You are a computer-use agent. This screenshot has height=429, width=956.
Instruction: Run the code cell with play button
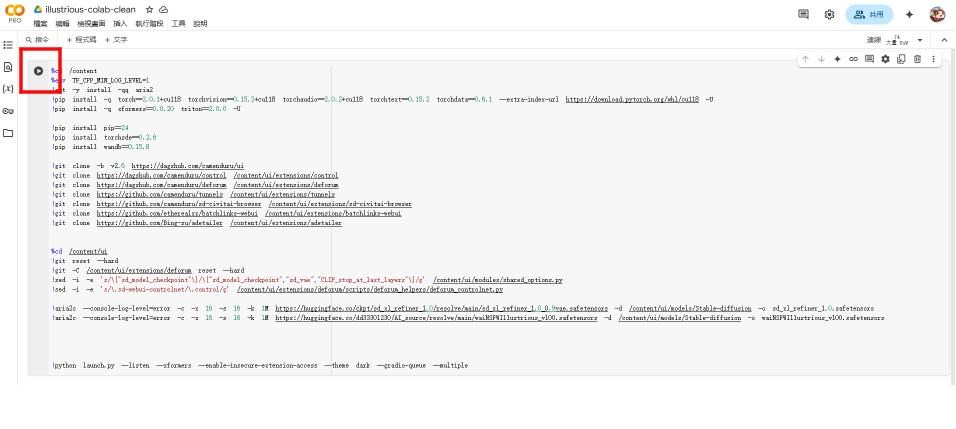(38, 71)
